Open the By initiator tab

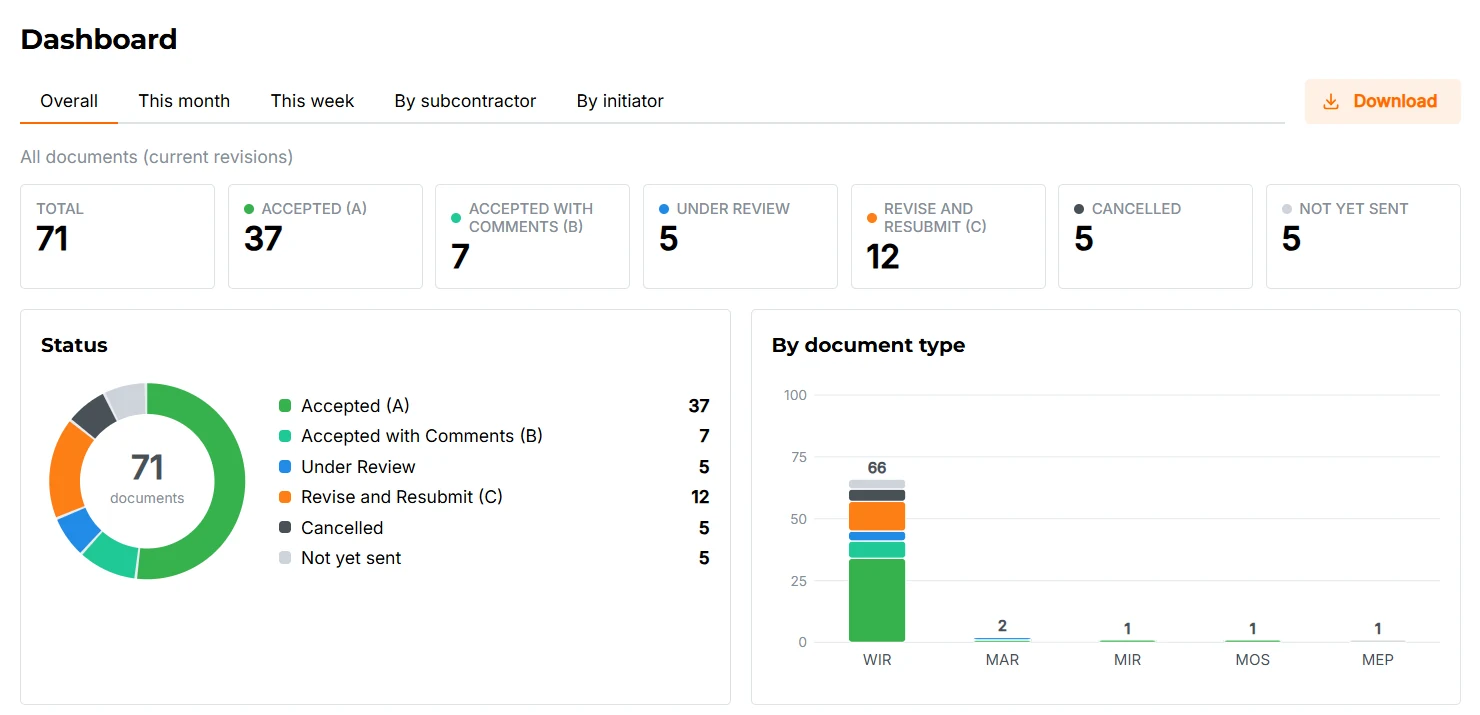(x=620, y=101)
